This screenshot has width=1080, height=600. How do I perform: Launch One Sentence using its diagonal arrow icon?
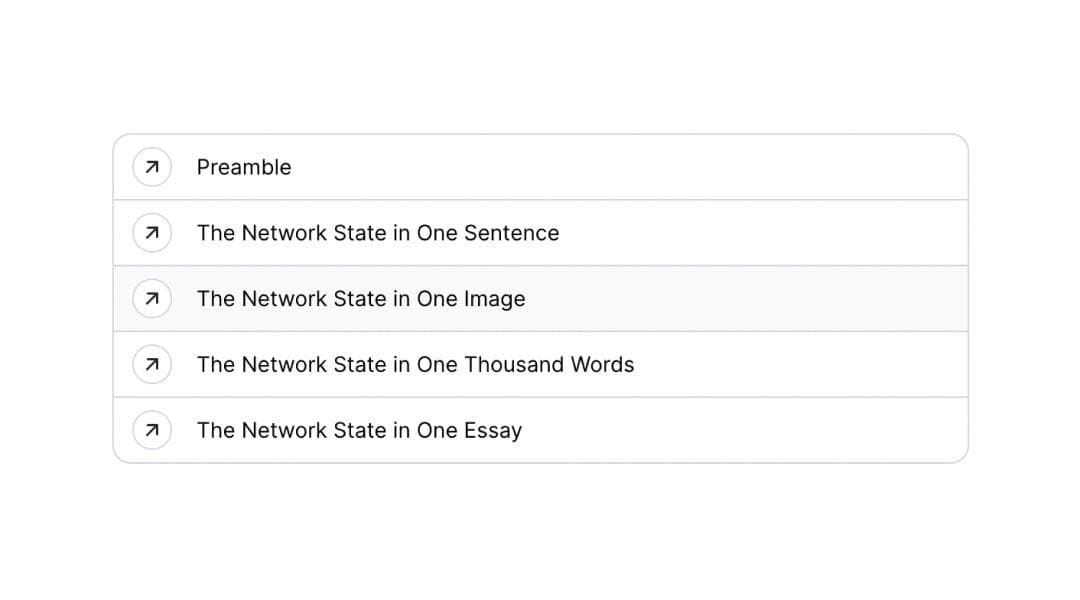(x=152, y=232)
